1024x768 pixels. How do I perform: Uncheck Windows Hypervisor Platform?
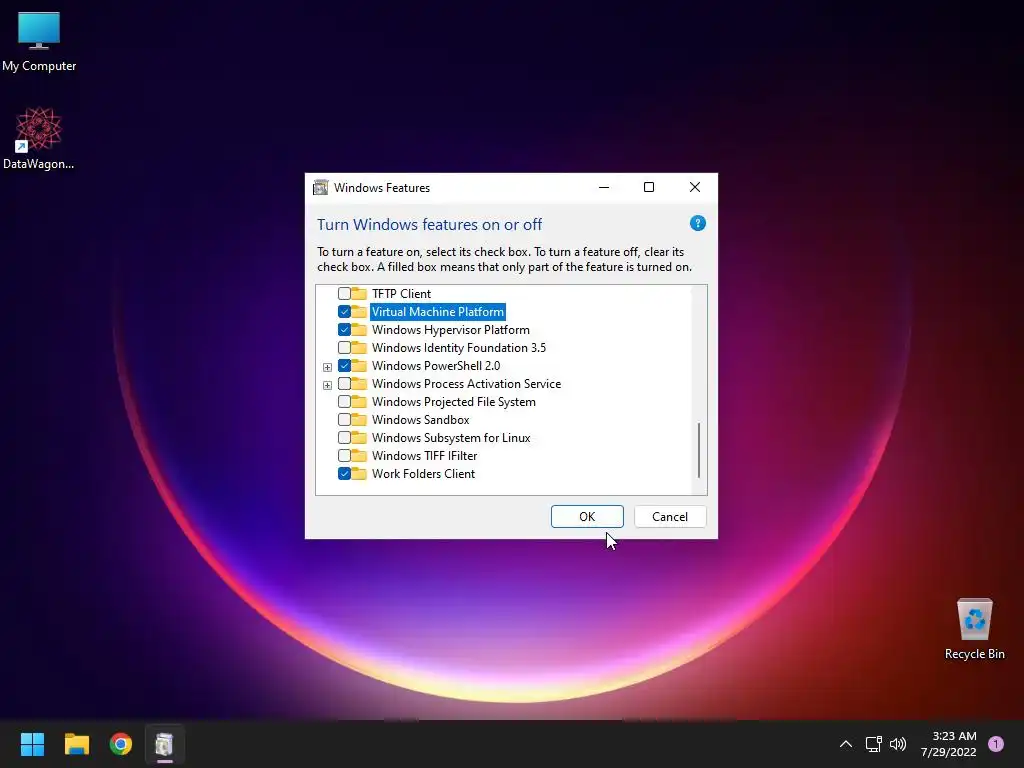coord(344,329)
